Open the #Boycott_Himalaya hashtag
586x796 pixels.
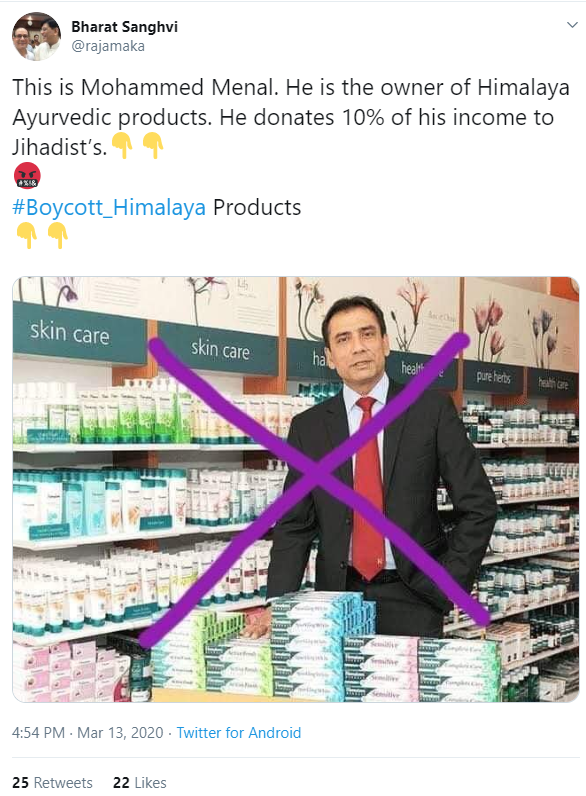(x=109, y=207)
